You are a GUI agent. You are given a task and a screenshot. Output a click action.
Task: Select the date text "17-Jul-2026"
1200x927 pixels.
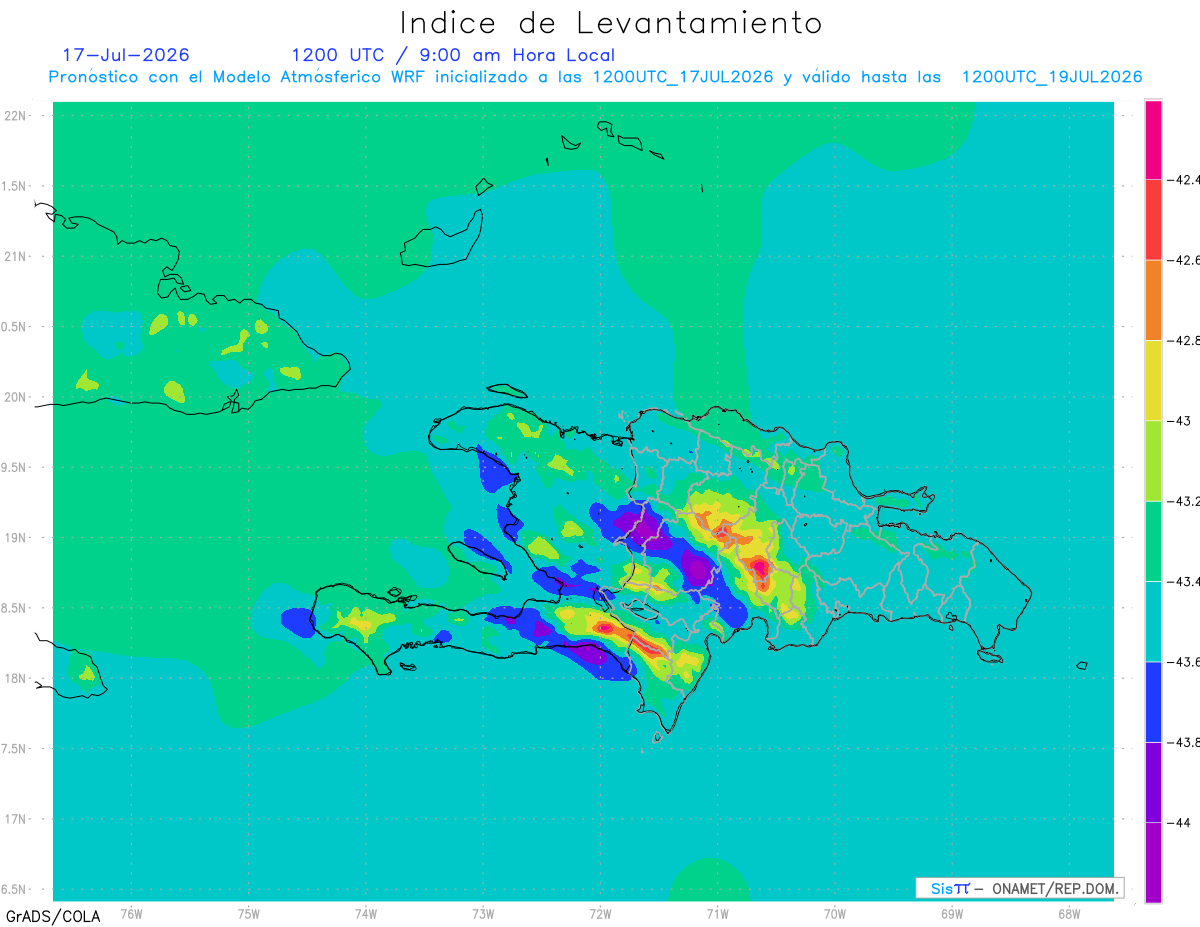click(x=126, y=55)
